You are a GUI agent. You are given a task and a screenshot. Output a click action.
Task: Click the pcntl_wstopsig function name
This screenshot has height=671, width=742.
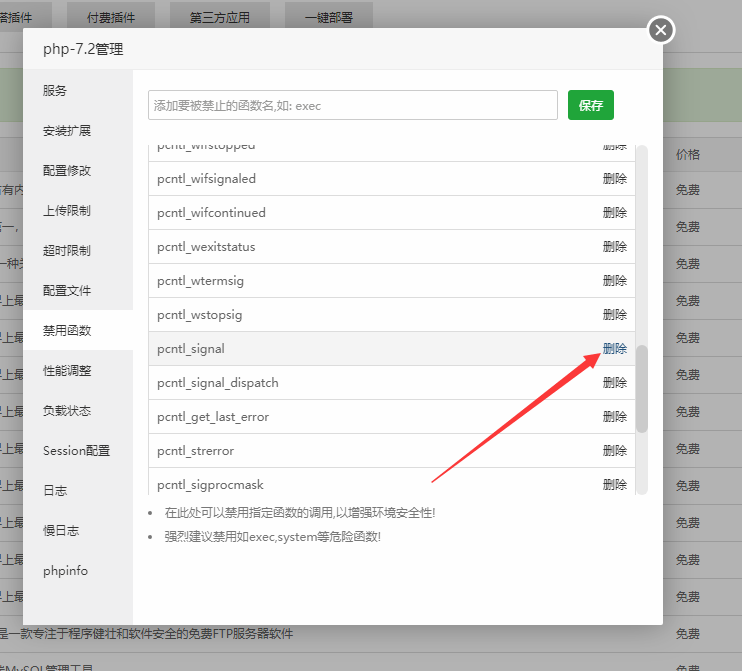[199, 315]
